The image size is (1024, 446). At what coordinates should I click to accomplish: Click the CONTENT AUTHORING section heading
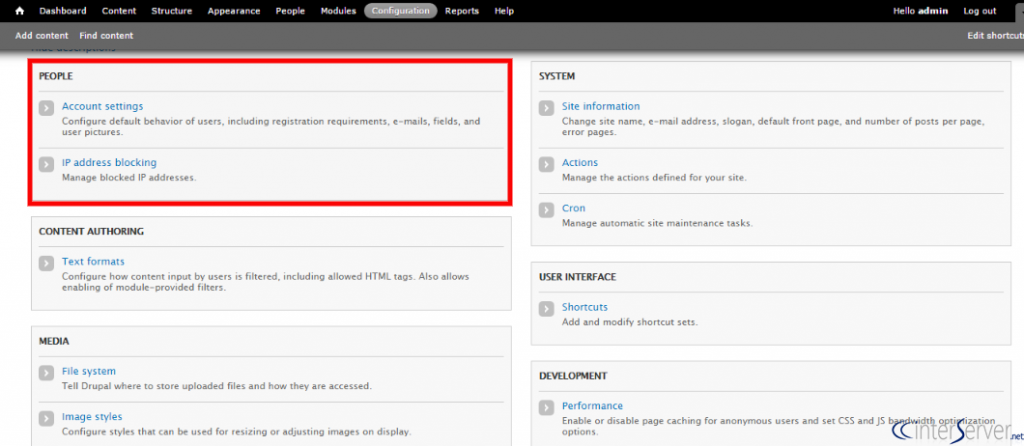(91, 231)
